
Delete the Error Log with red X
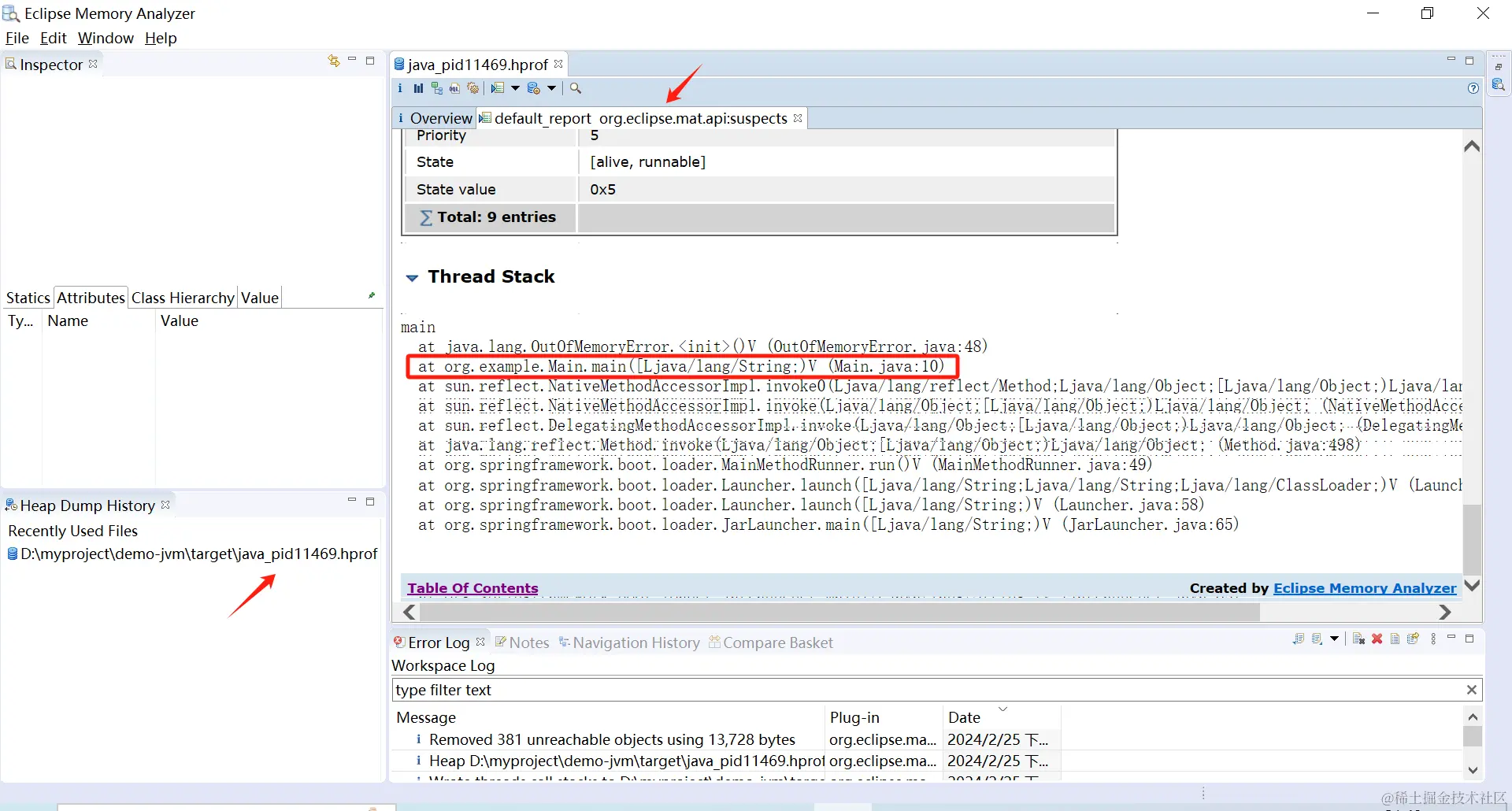tap(1377, 639)
